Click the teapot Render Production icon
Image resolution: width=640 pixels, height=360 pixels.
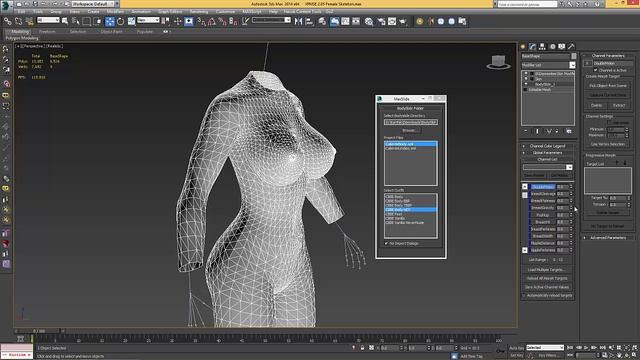pyautogui.click(x=403, y=21)
